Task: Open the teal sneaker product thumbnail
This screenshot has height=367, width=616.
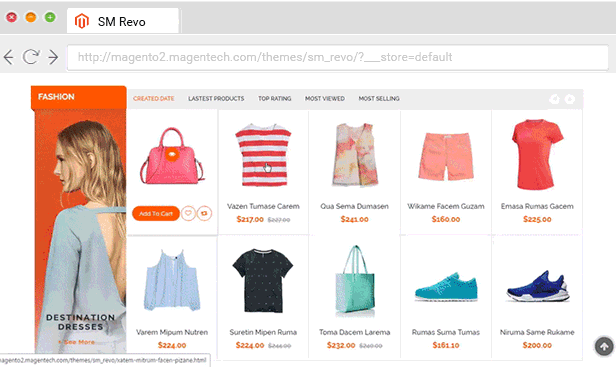Action: [446, 287]
